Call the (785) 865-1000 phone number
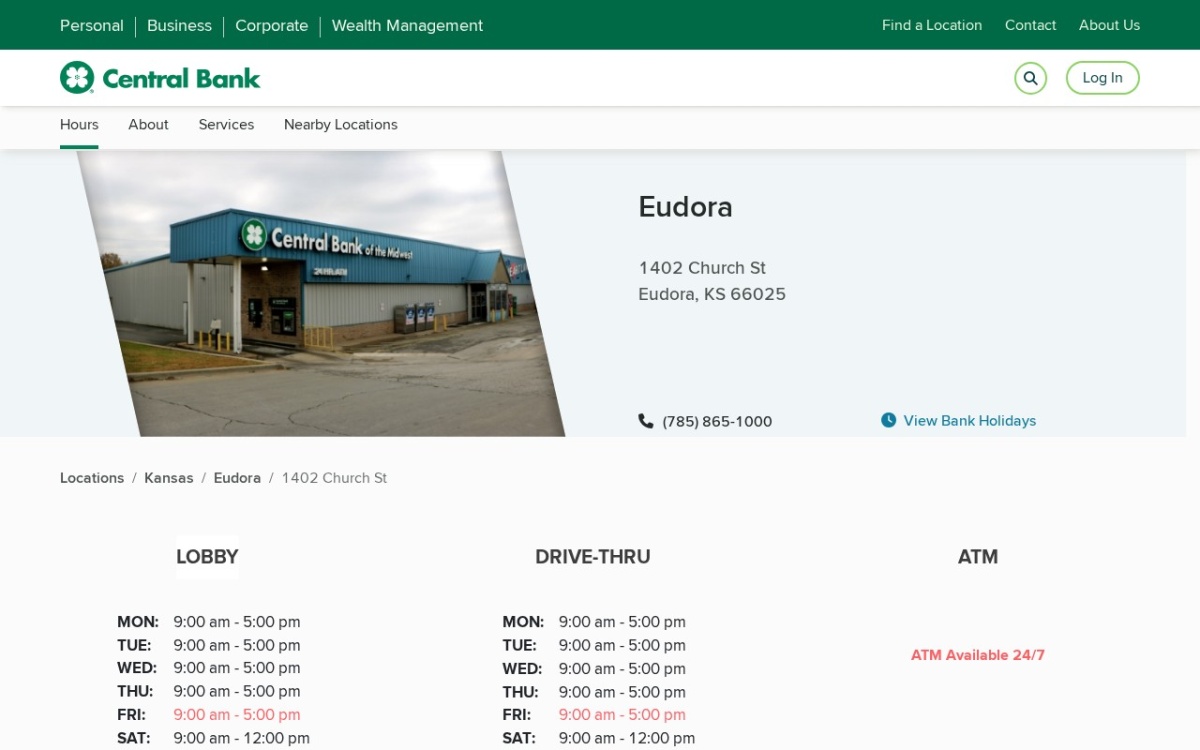1200x750 pixels. click(717, 422)
